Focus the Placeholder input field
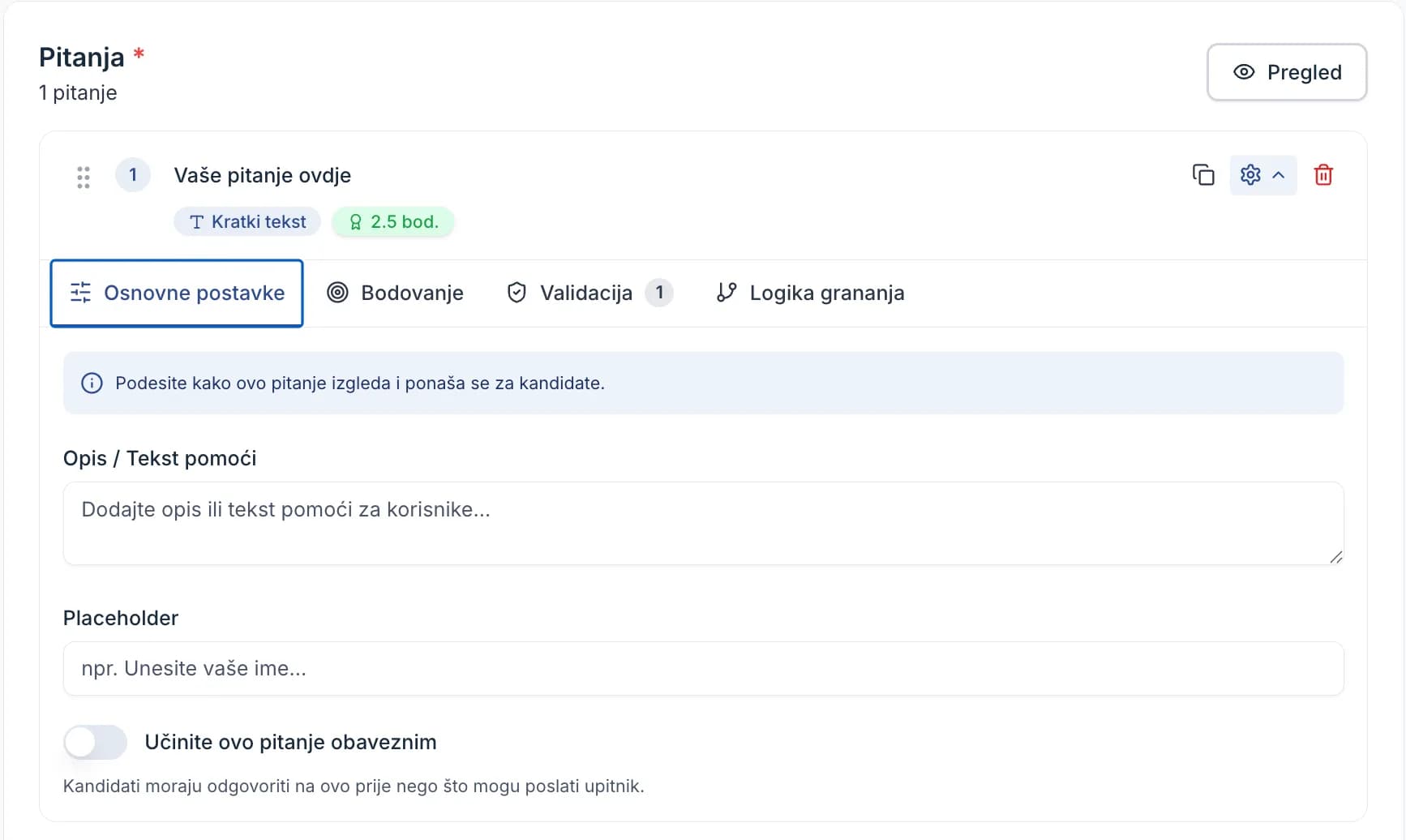Screen dimensions: 1406x840 click(703, 669)
